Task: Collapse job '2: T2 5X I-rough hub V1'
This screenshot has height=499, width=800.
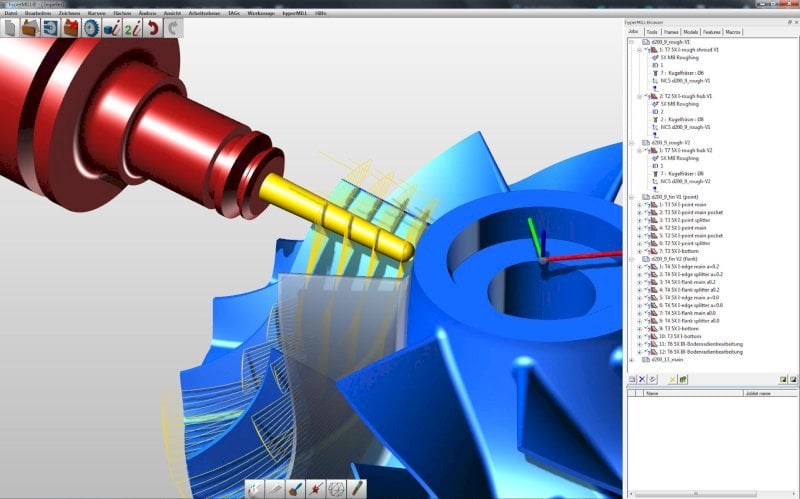Action: click(x=639, y=96)
